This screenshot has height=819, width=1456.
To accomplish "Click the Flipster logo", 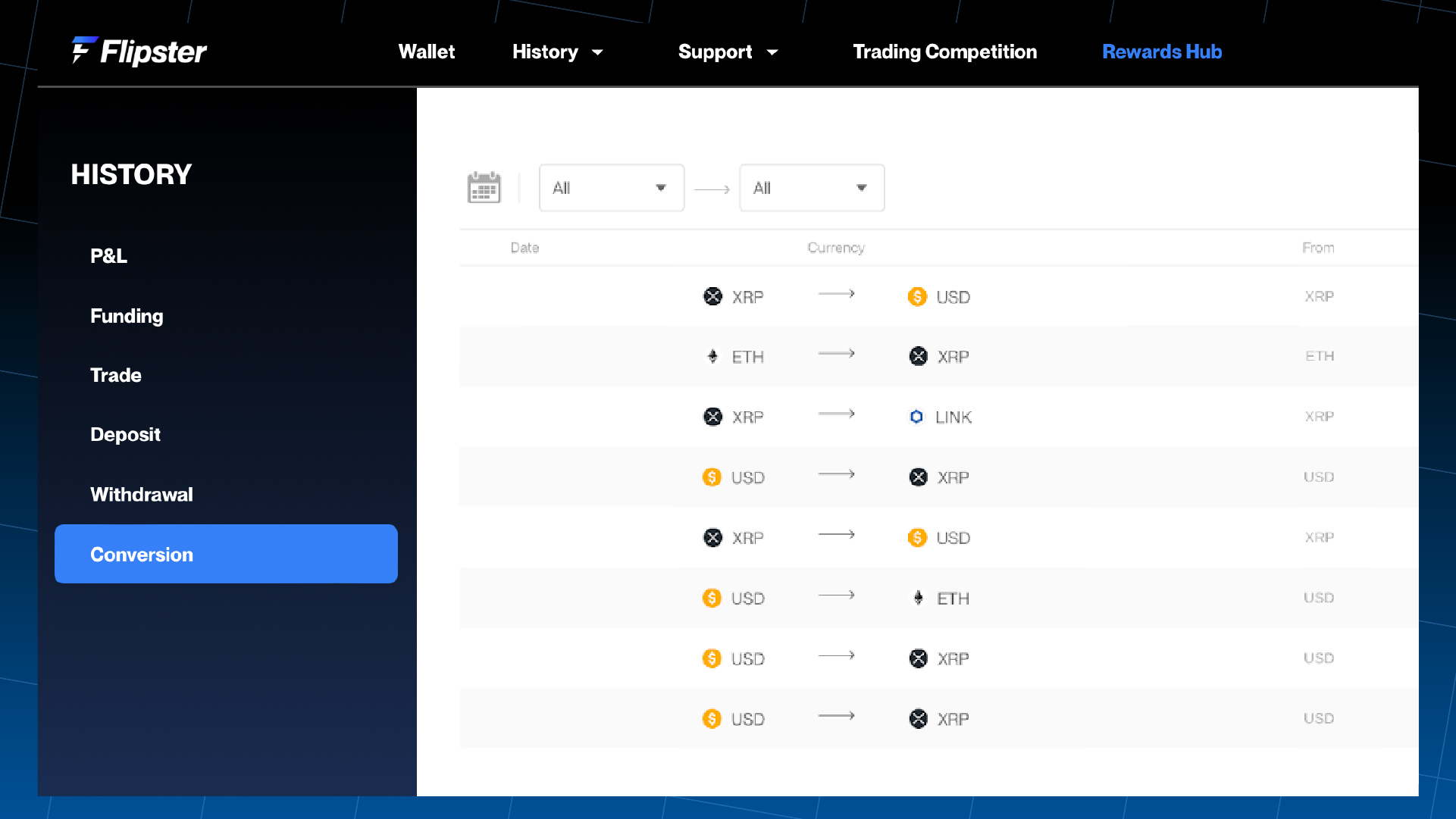I will click(139, 52).
